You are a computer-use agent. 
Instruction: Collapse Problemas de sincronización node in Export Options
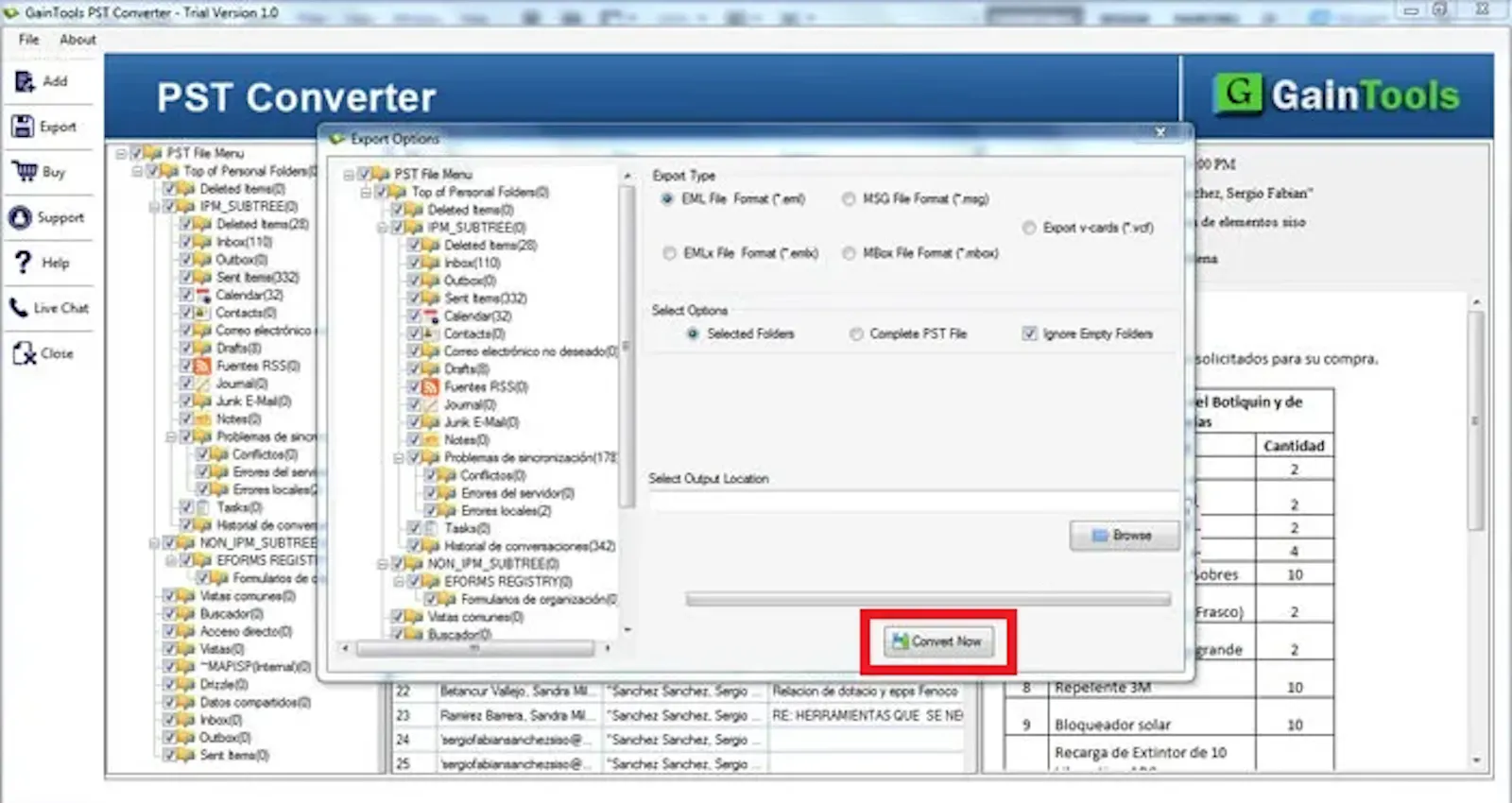point(400,458)
